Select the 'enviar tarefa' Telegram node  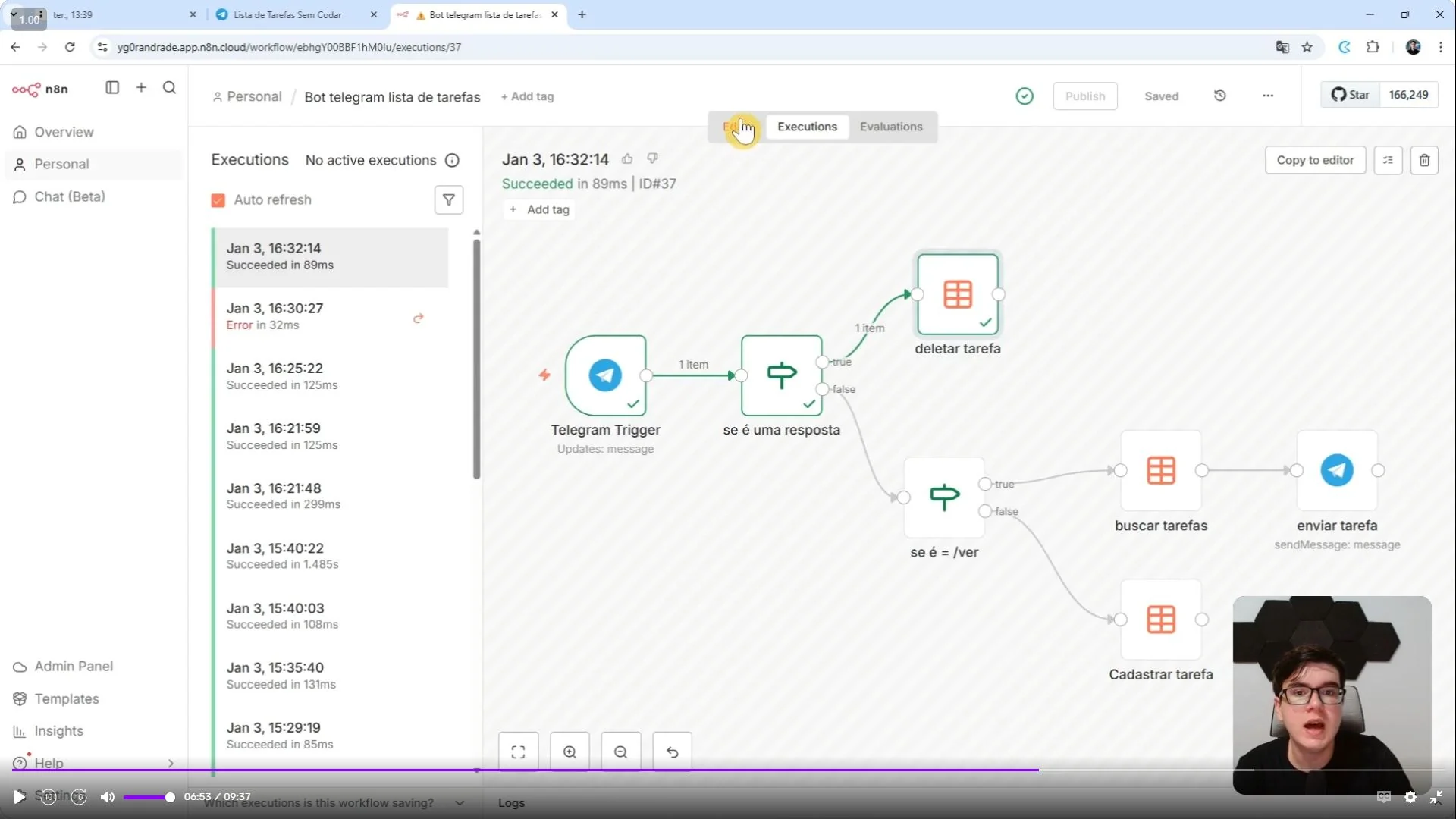(1337, 471)
